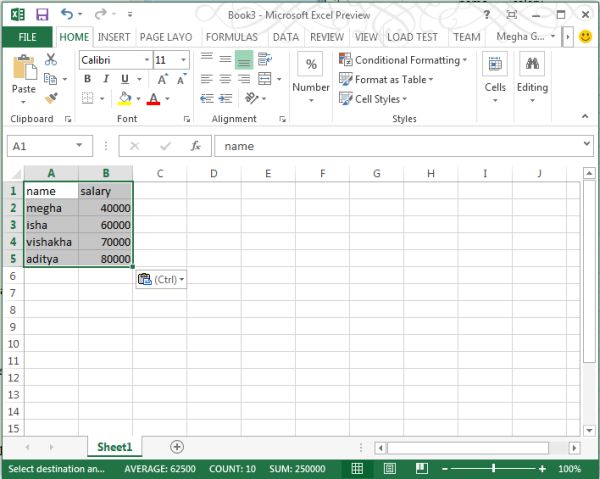600x479 pixels.
Task: Click the Save icon in quick access toolbar
Action: coord(41,15)
